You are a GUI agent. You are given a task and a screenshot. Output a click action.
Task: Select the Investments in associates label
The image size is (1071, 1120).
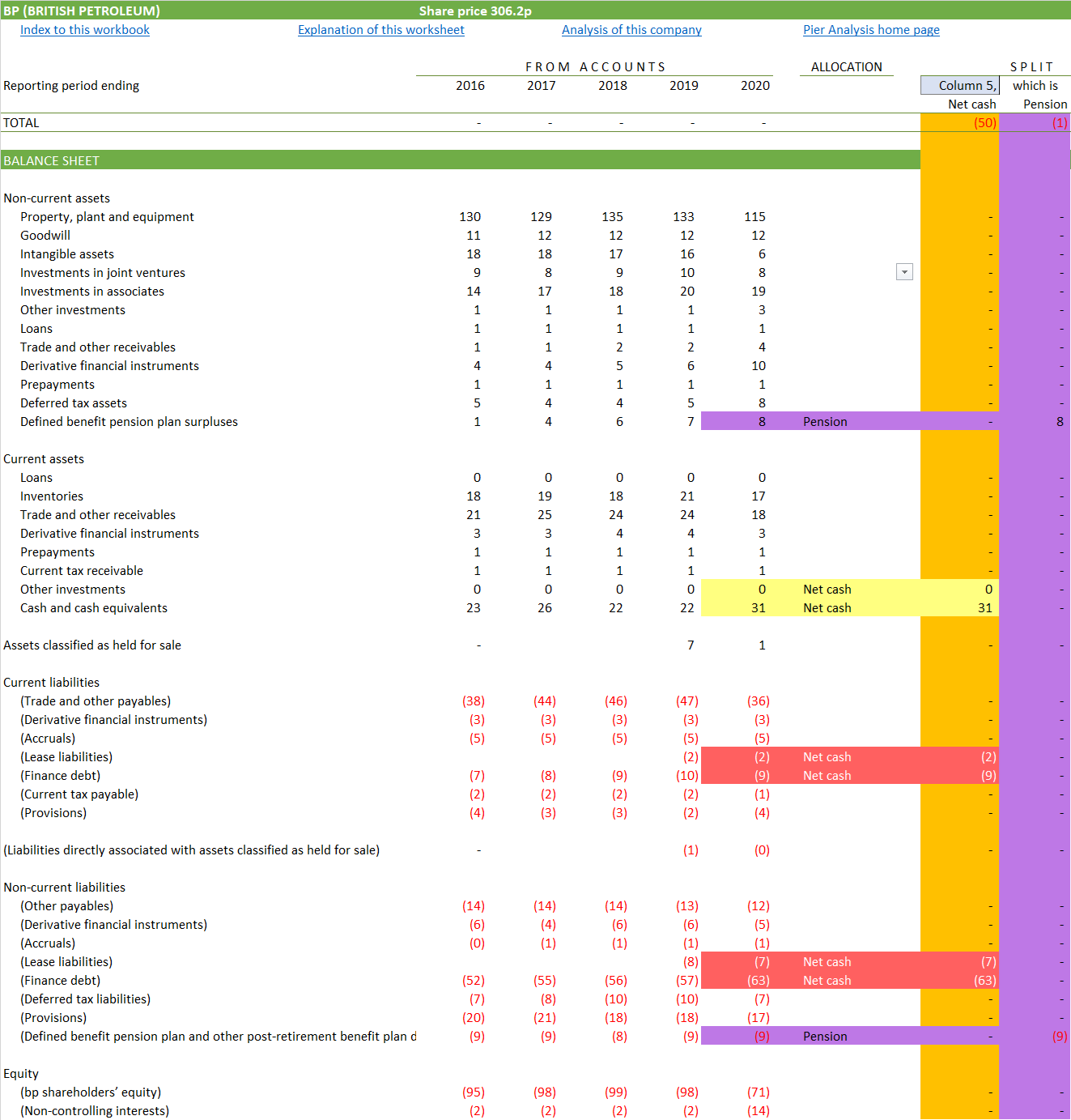coord(92,292)
